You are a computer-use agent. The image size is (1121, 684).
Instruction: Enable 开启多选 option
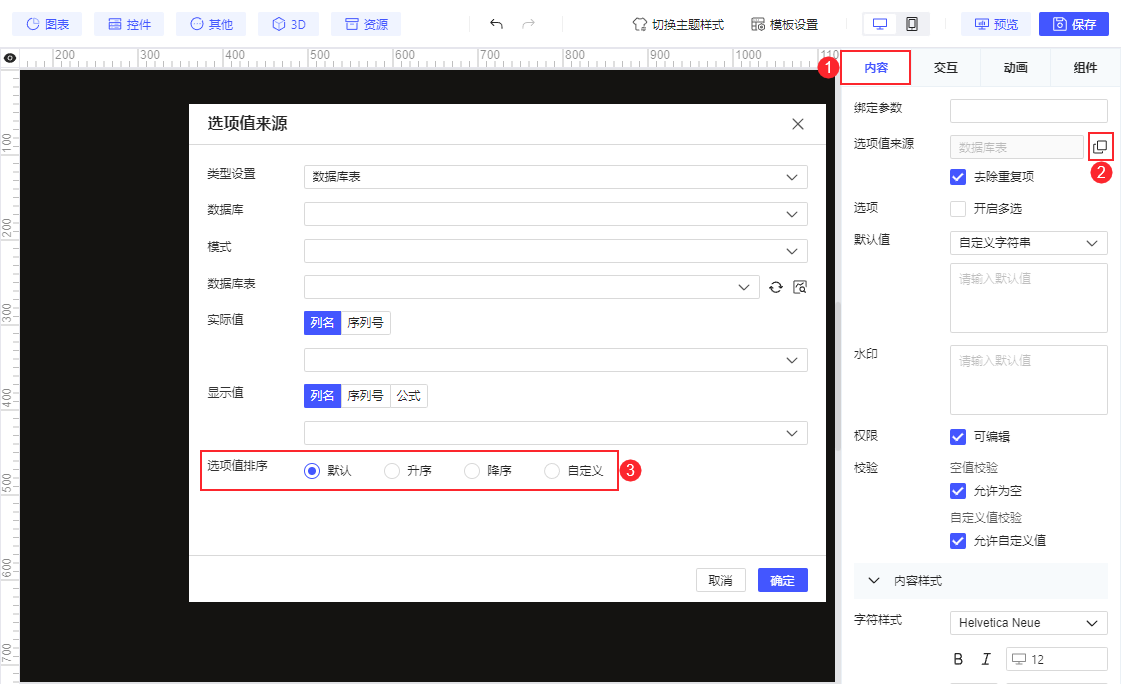coord(957,208)
